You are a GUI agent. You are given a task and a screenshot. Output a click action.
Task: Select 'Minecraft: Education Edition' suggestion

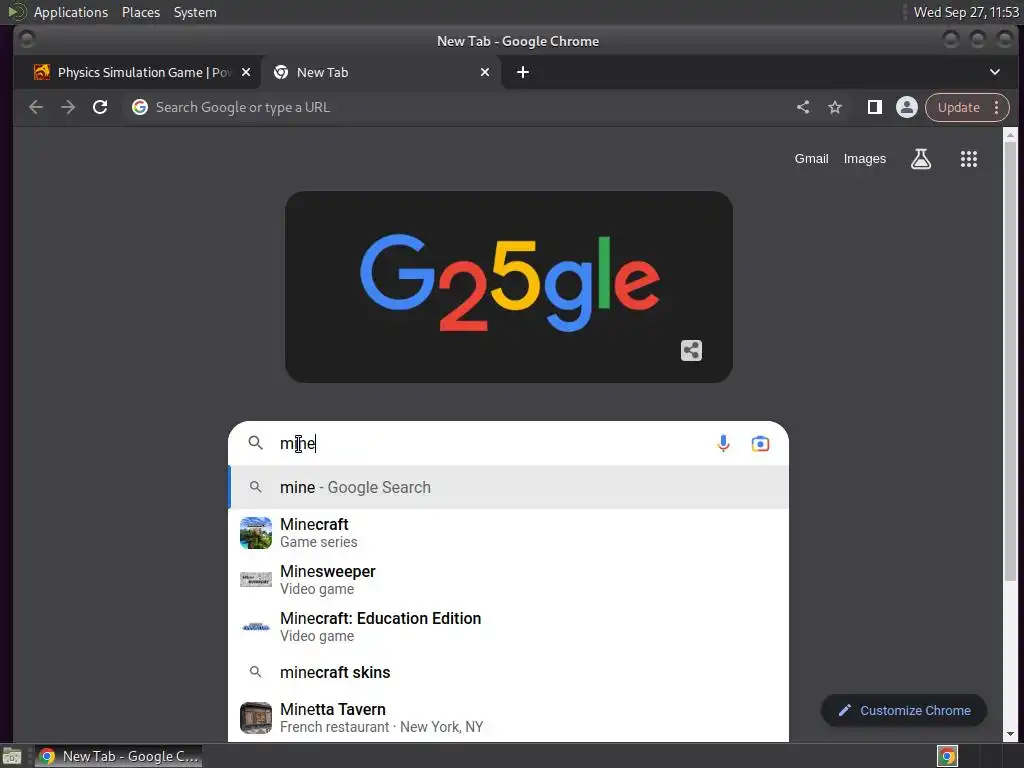tap(508, 627)
